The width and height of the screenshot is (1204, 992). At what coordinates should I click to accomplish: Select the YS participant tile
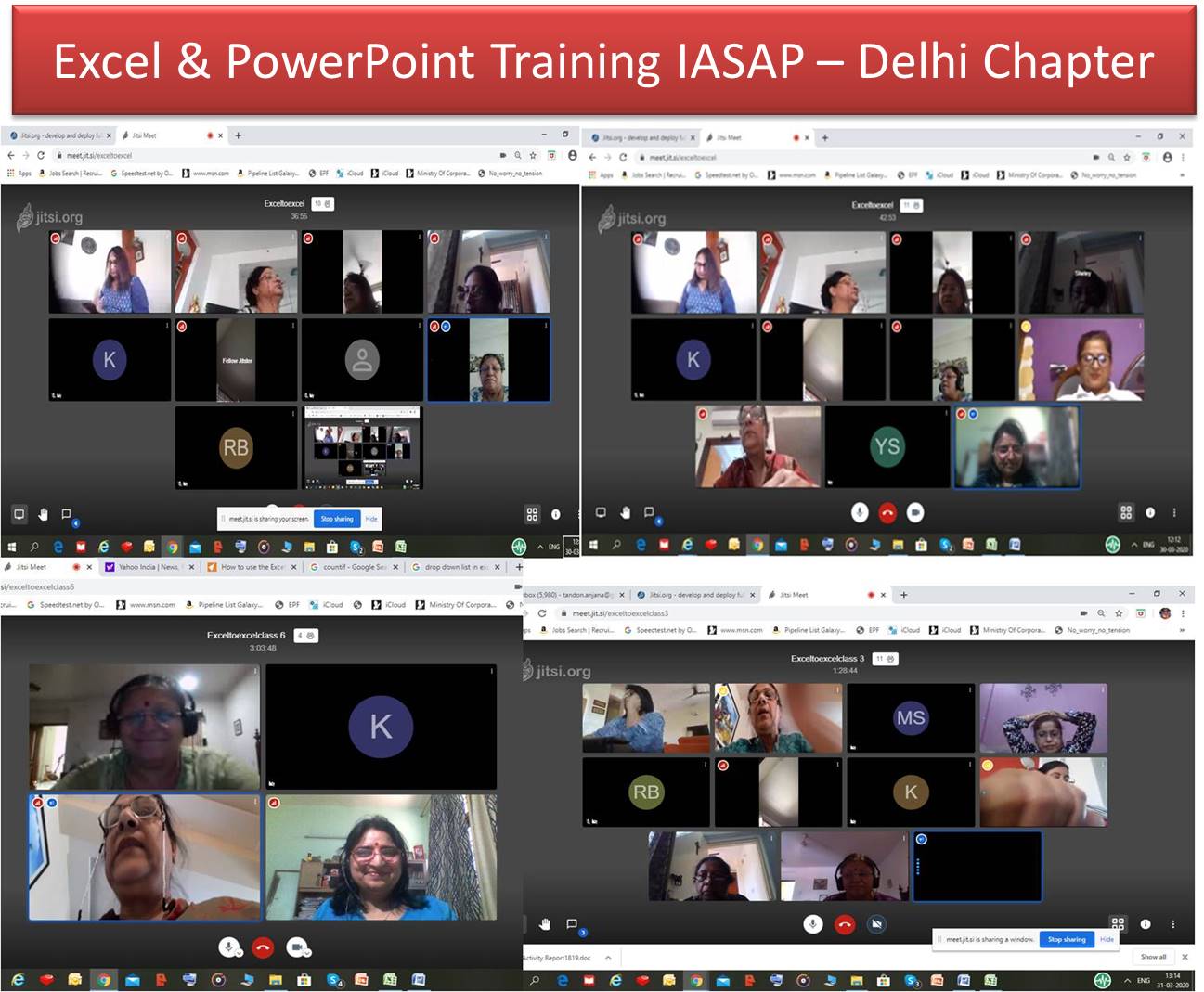[887, 446]
